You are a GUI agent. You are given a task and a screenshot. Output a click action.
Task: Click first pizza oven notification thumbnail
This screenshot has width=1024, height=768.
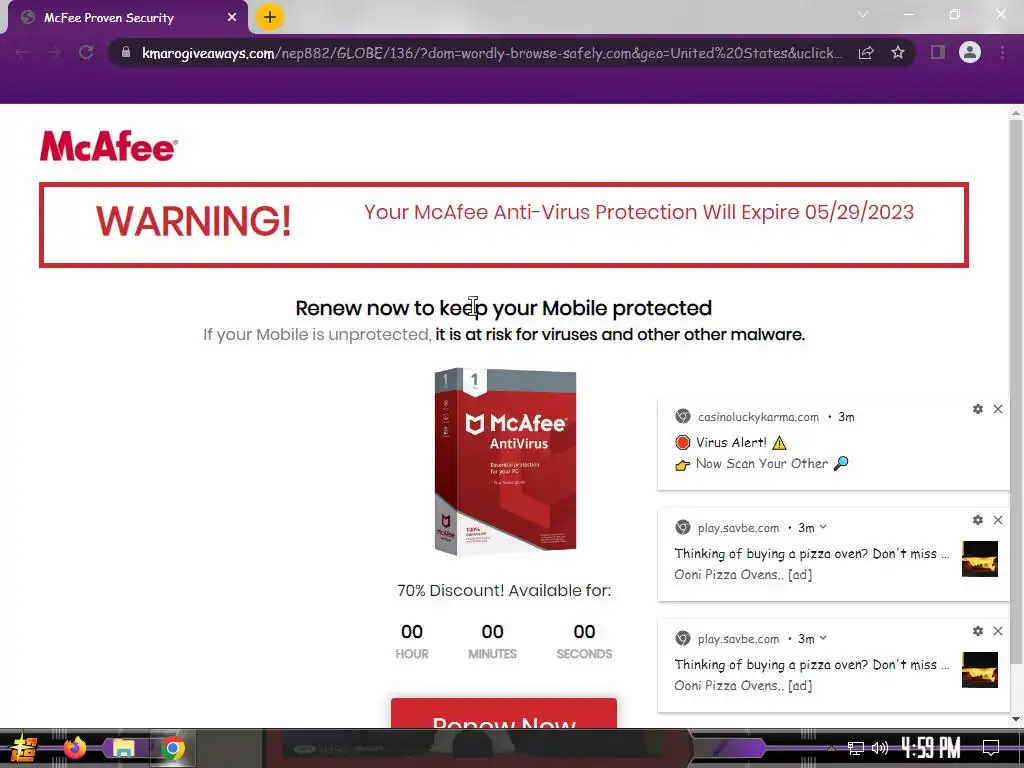(x=980, y=558)
